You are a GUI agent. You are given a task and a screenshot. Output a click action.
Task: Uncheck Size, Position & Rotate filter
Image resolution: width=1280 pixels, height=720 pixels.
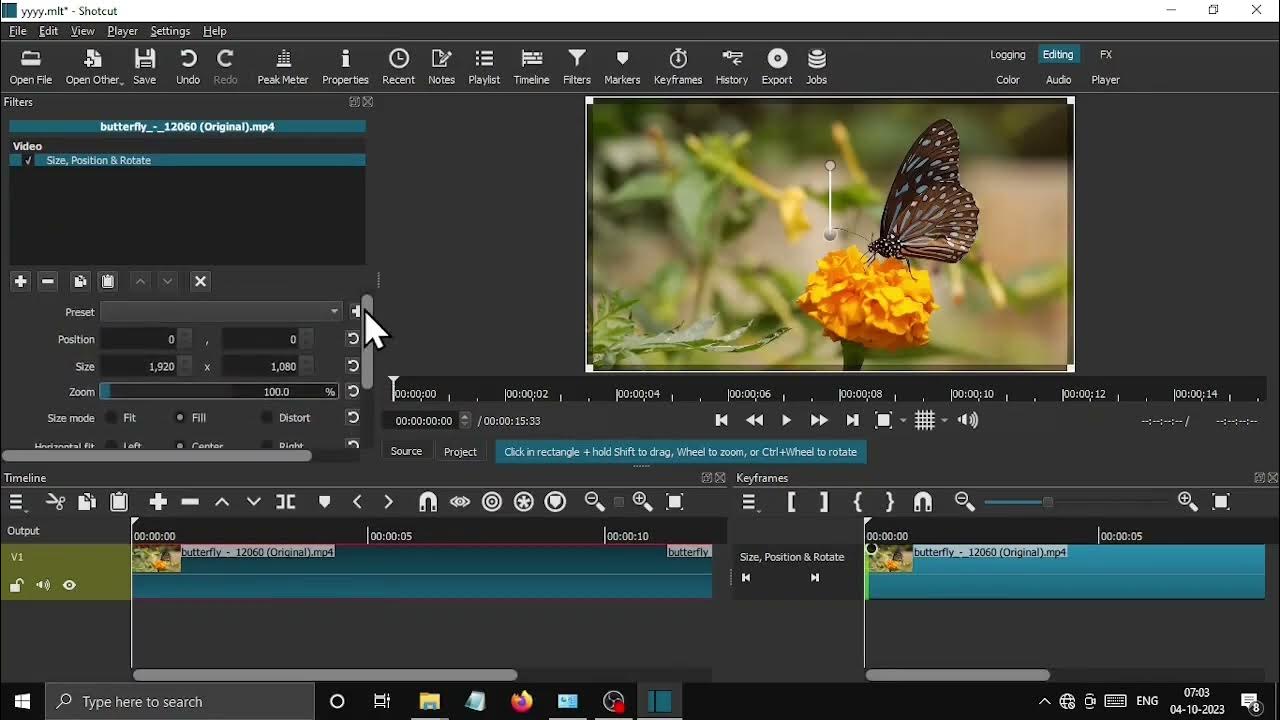coord(28,161)
